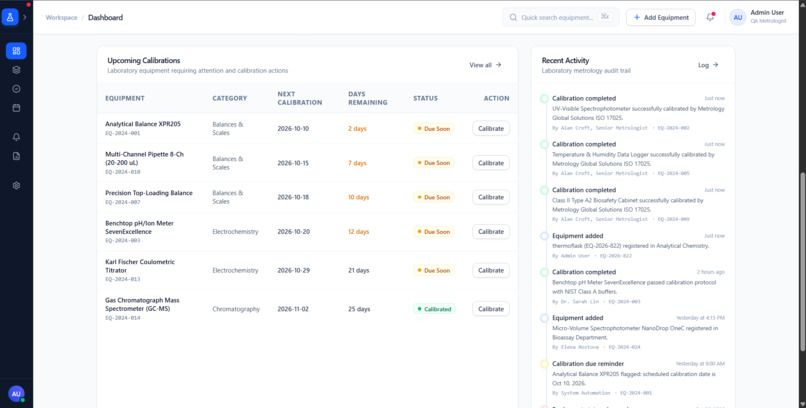Open notifications bell in top bar

coord(710,17)
